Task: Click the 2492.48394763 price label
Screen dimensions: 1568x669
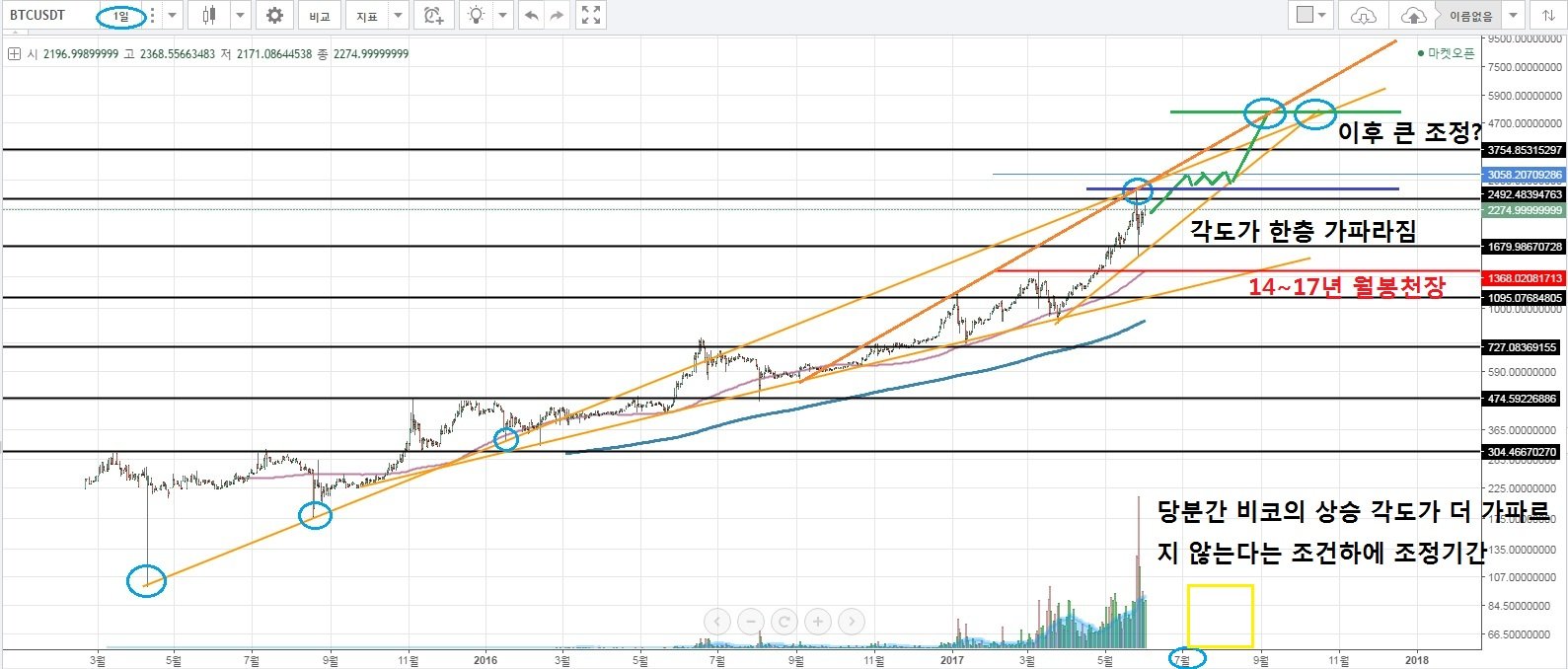Action: [x=1525, y=195]
